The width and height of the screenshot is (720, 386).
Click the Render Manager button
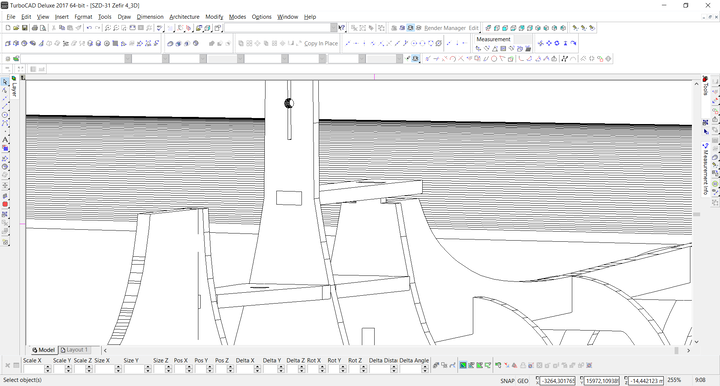pyautogui.click(x=445, y=28)
